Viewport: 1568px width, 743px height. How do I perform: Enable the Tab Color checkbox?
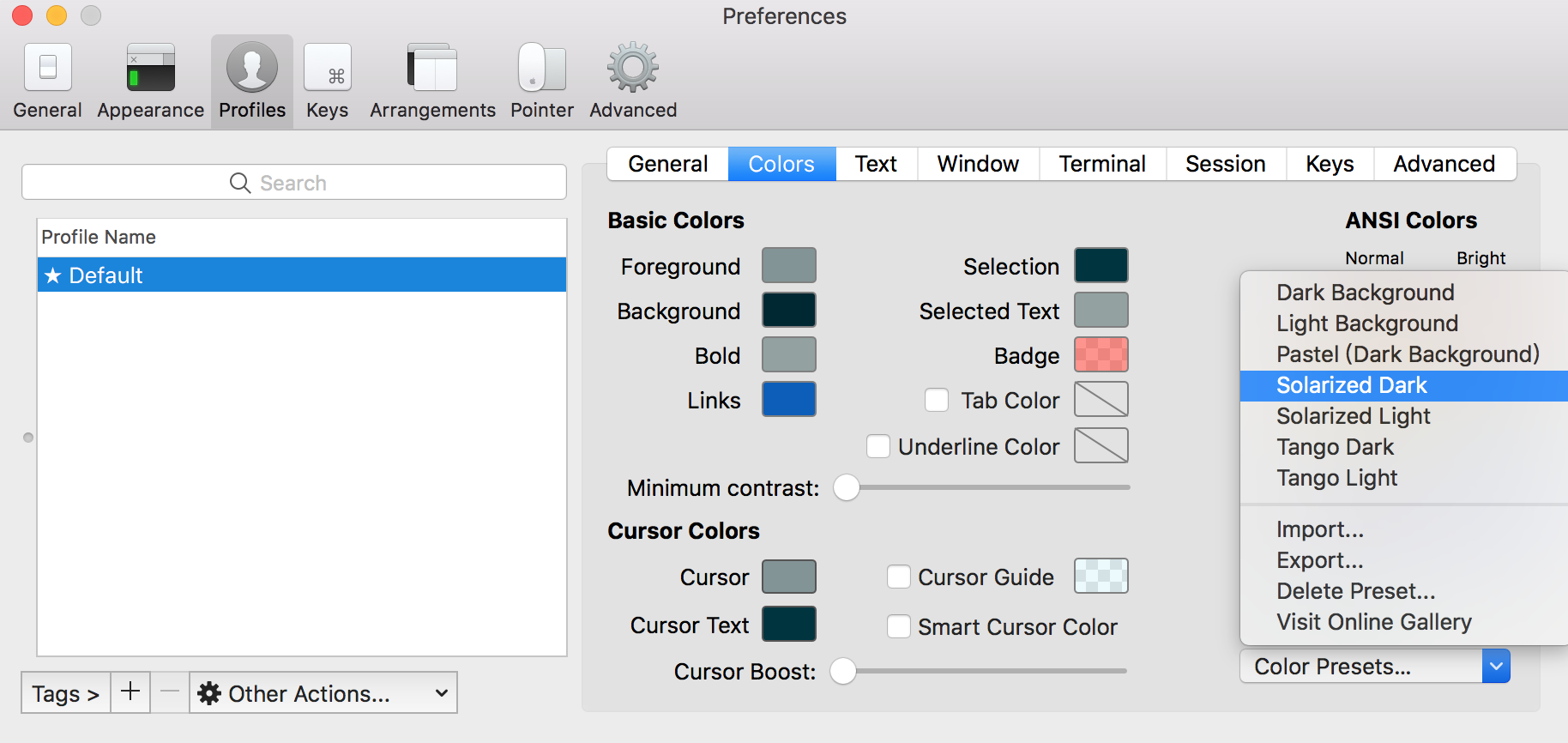pos(937,400)
